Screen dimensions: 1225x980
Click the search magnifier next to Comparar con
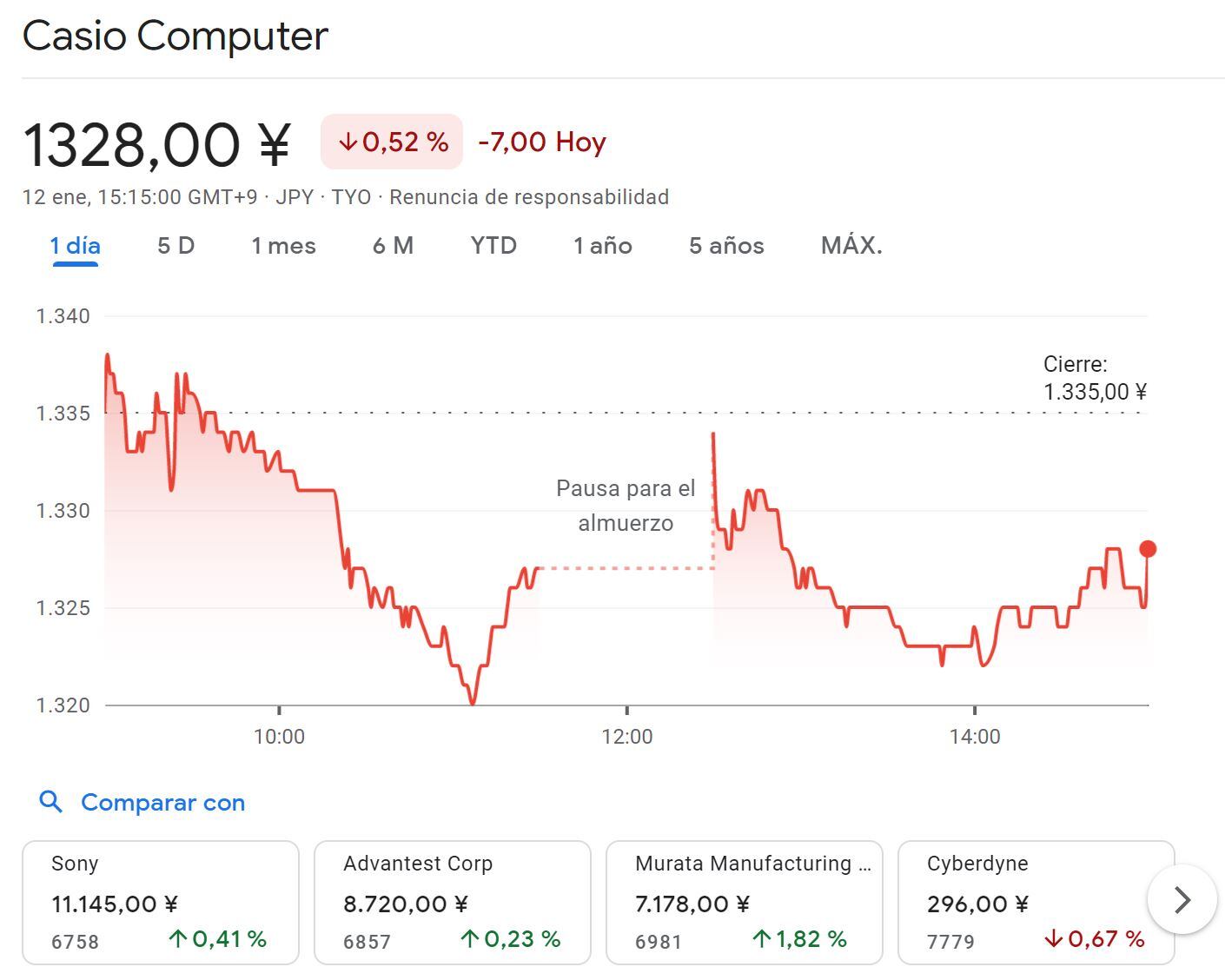coord(50,802)
